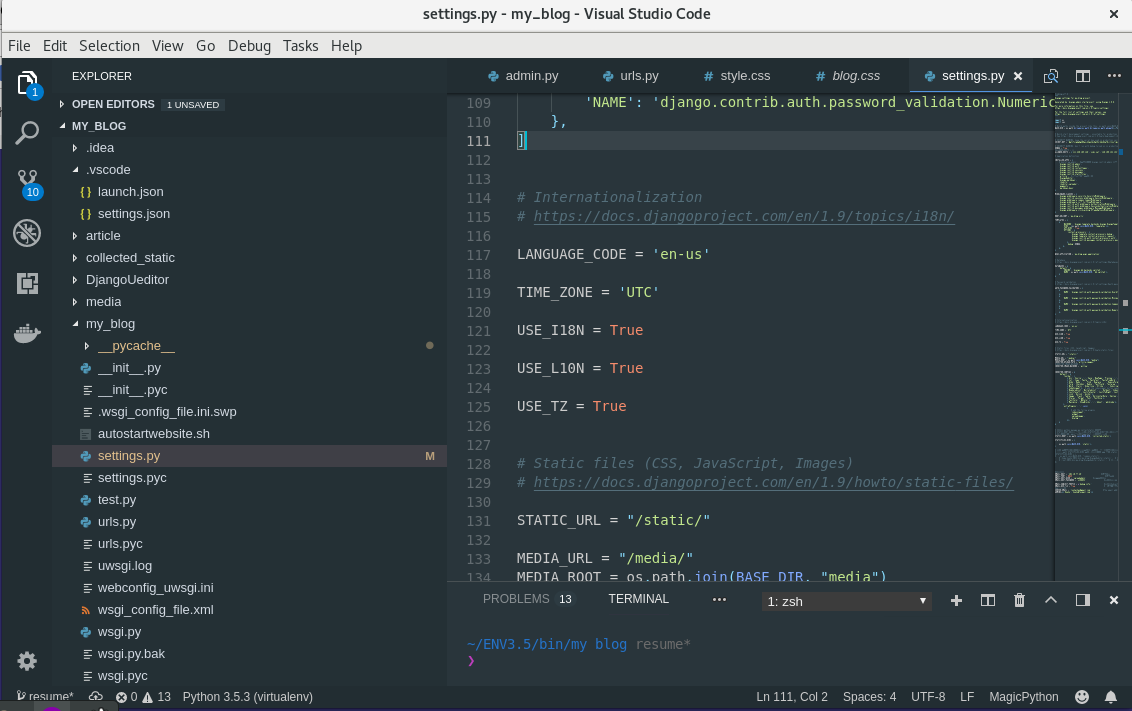The height and width of the screenshot is (711, 1132).
Task: Split the editor using split icon
Action: click(1082, 76)
